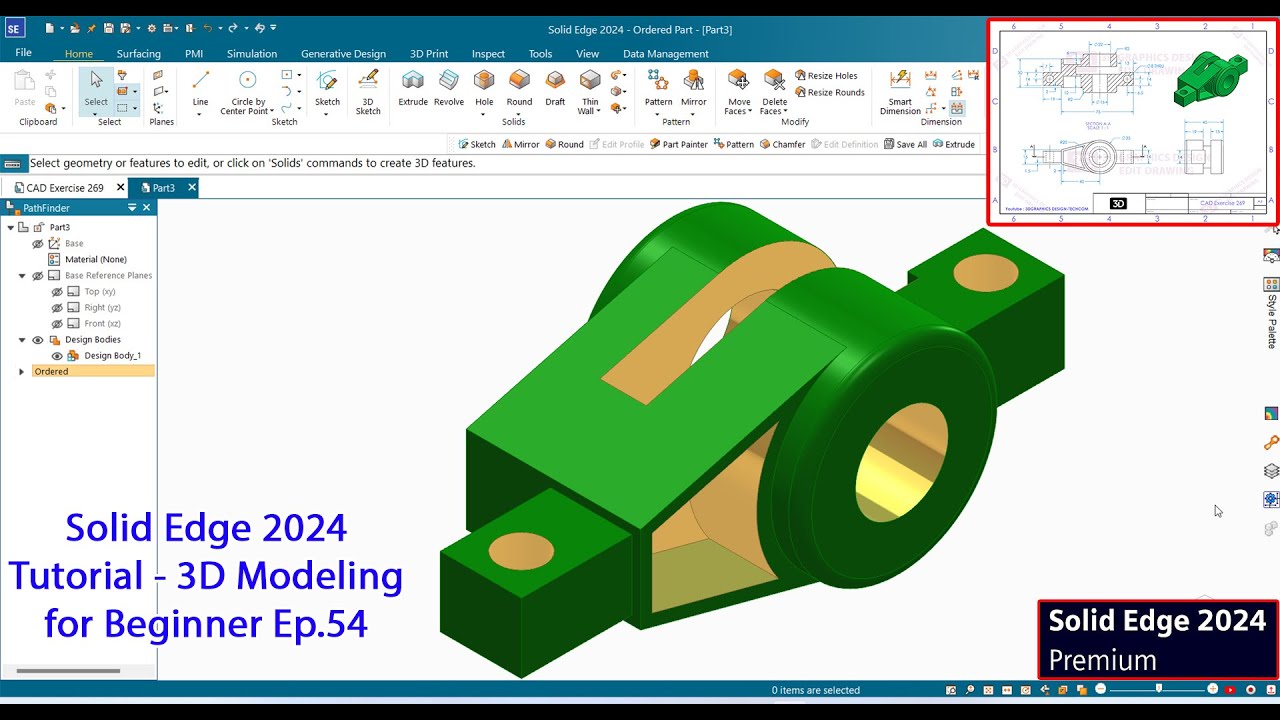Show the Front (xz) plane

[57, 323]
